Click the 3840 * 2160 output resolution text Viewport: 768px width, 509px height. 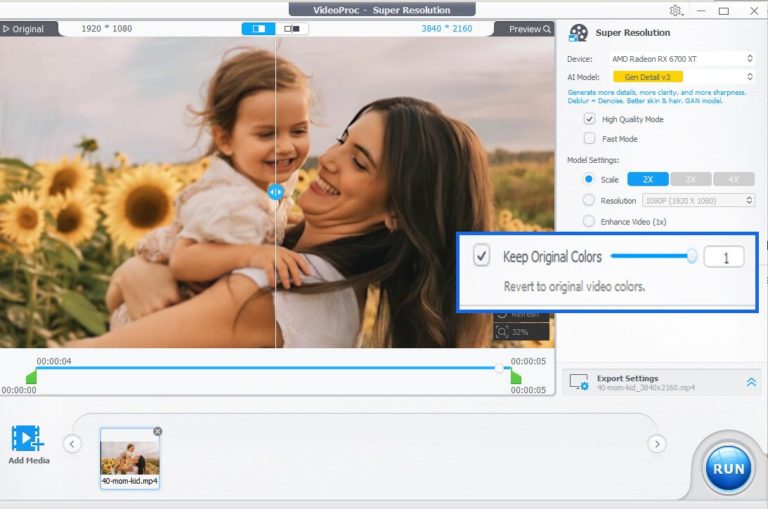pos(447,29)
